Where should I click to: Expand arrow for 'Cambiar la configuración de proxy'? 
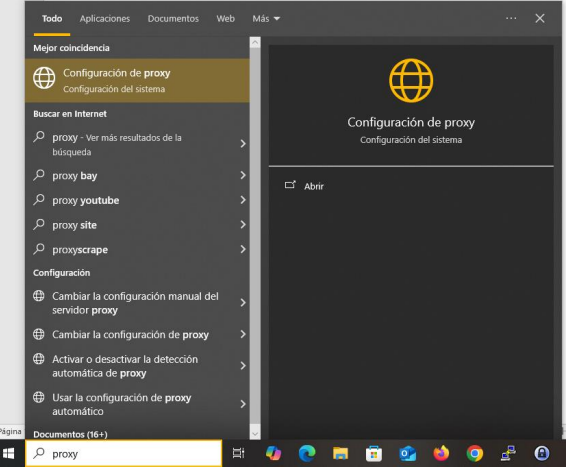click(x=243, y=334)
